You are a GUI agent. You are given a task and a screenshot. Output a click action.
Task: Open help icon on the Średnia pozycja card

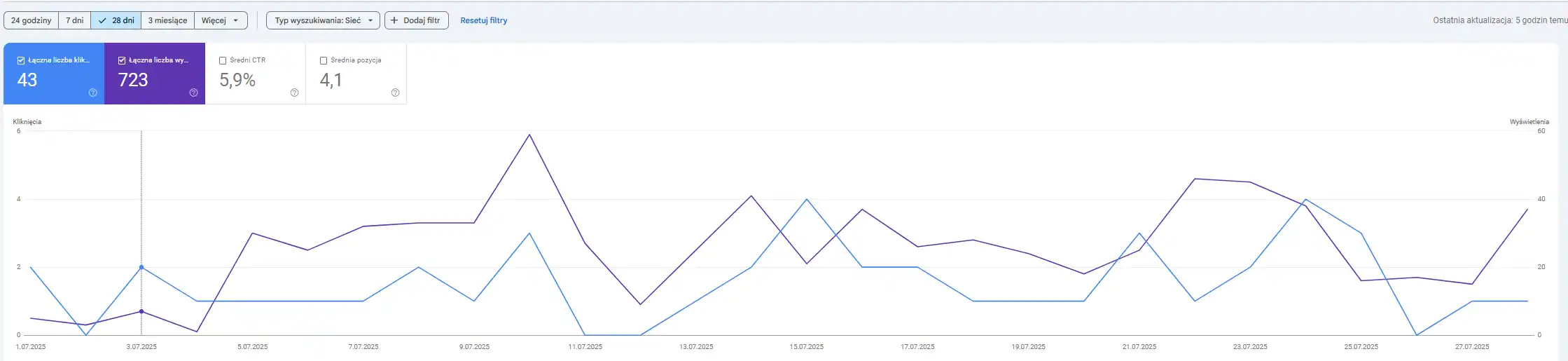pyautogui.click(x=395, y=93)
